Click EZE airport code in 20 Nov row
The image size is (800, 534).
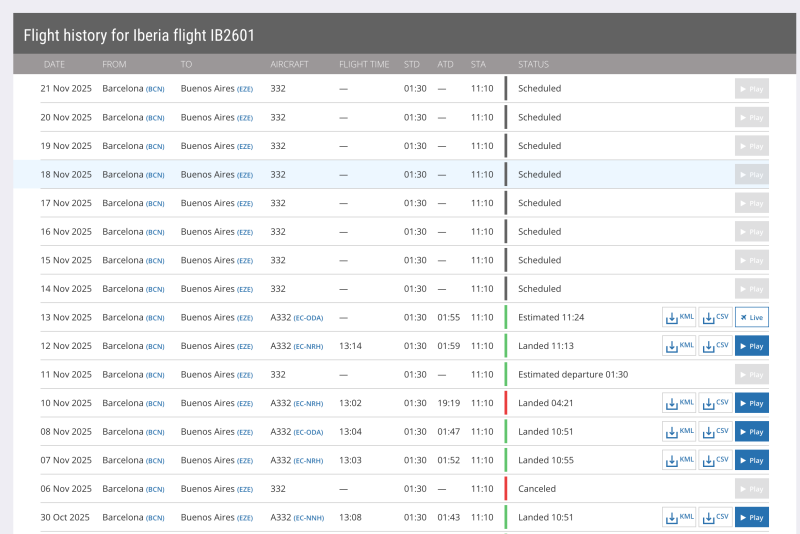[x=245, y=118]
